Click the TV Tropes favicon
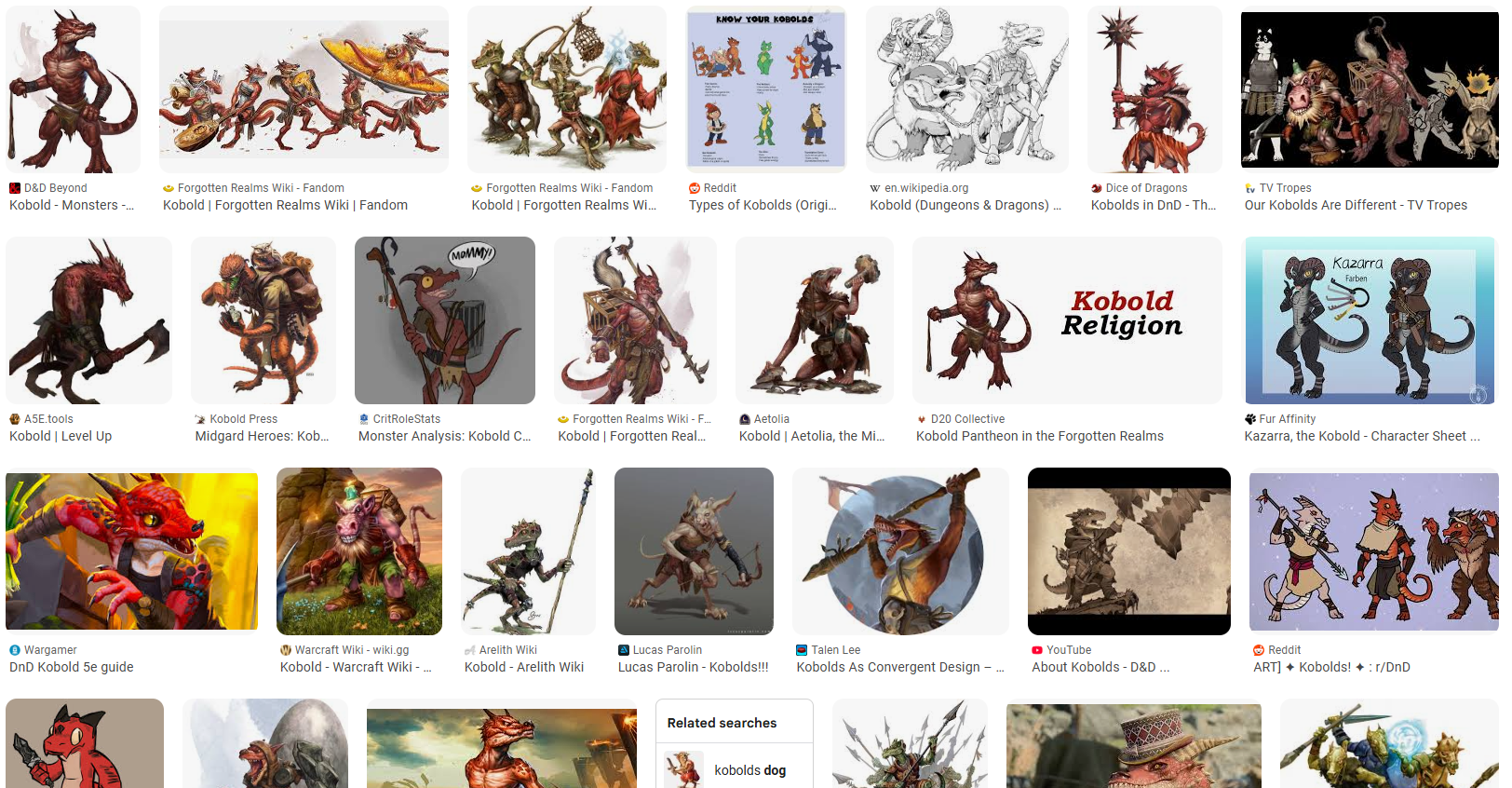1512x788 pixels. point(1250,188)
